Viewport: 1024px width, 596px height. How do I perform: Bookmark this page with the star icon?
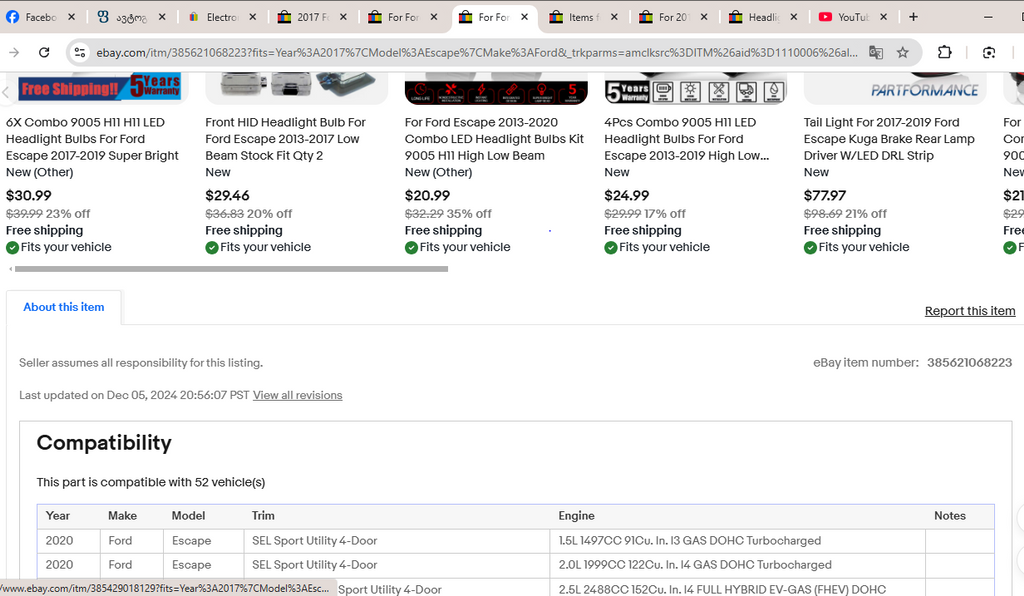[903, 52]
